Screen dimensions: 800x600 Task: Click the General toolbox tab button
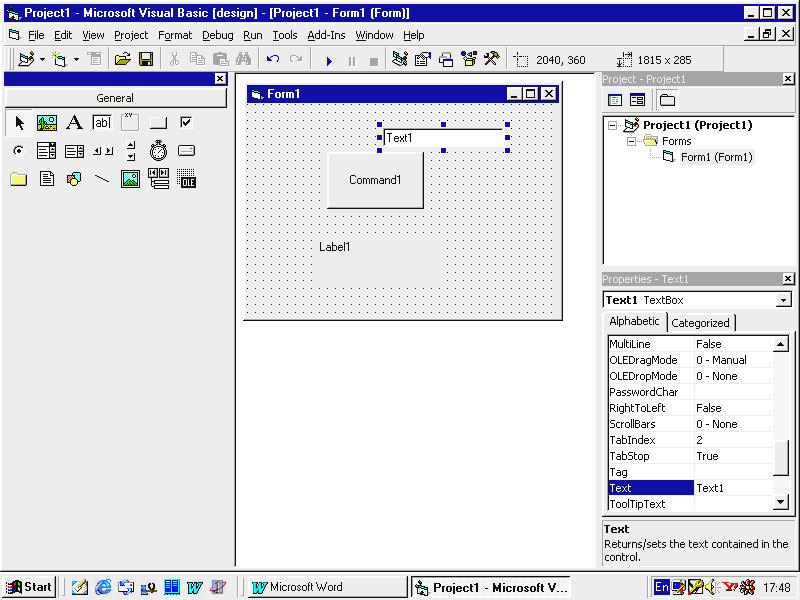(x=115, y=98)
